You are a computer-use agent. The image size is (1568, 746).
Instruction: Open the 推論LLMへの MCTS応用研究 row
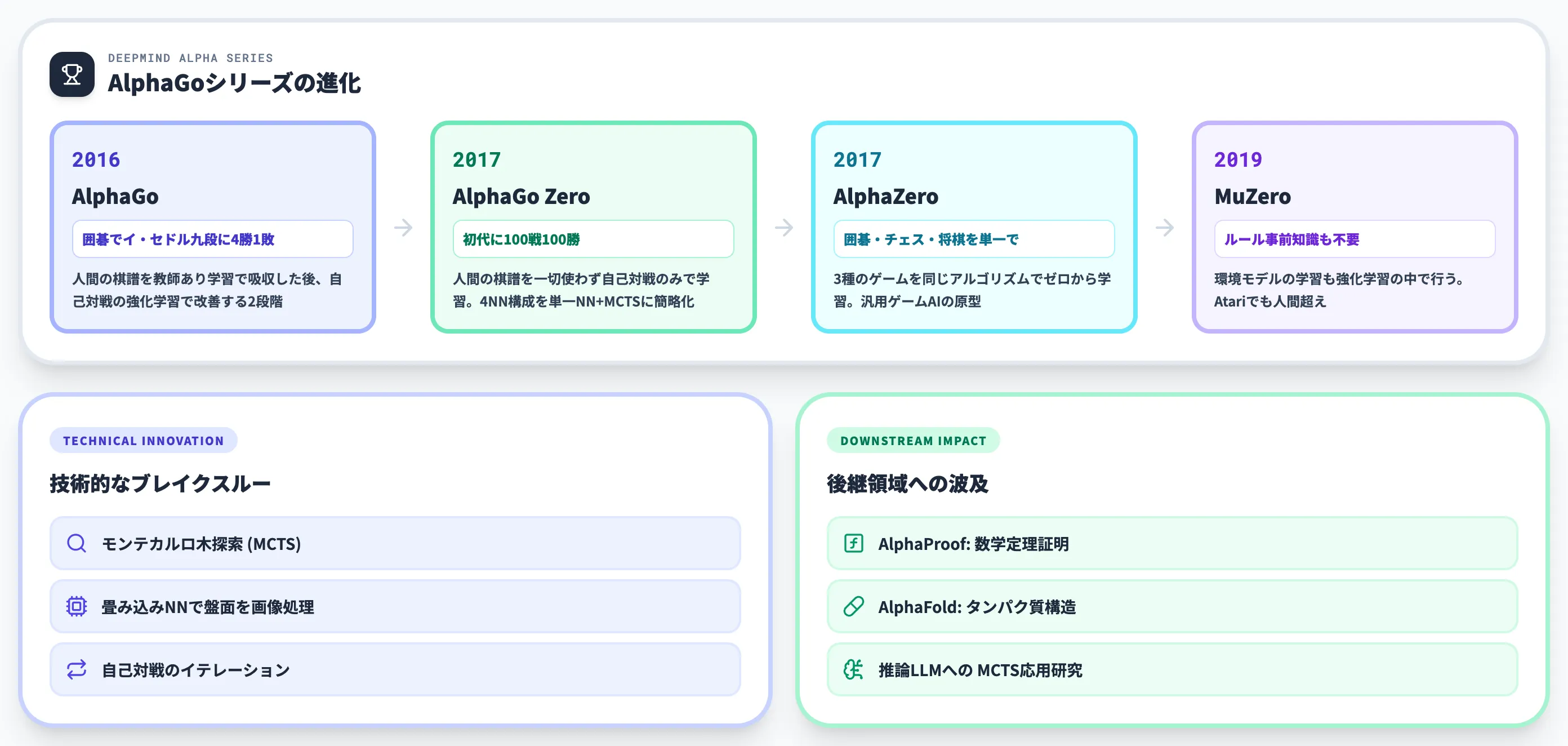pos(1171,670)
